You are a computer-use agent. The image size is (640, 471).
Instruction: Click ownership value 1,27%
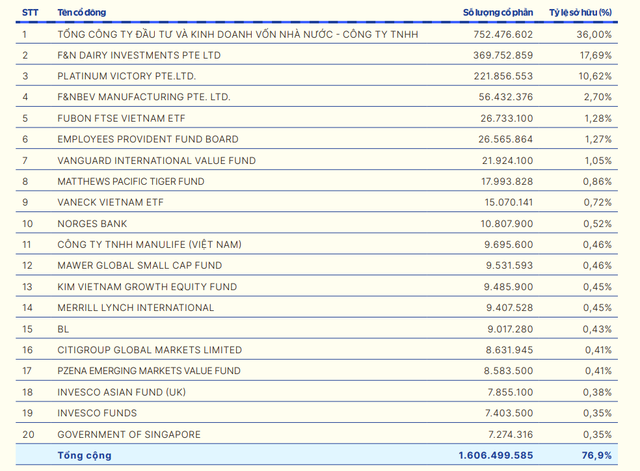point(598,139)
